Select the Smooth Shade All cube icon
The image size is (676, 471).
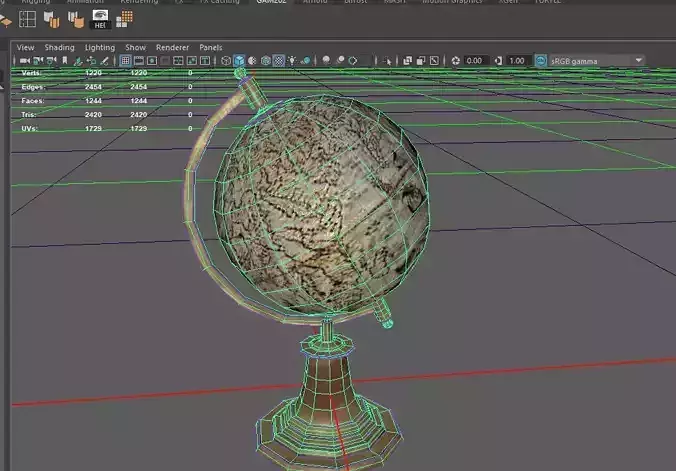pyautogui.click(x=239, y=61)
